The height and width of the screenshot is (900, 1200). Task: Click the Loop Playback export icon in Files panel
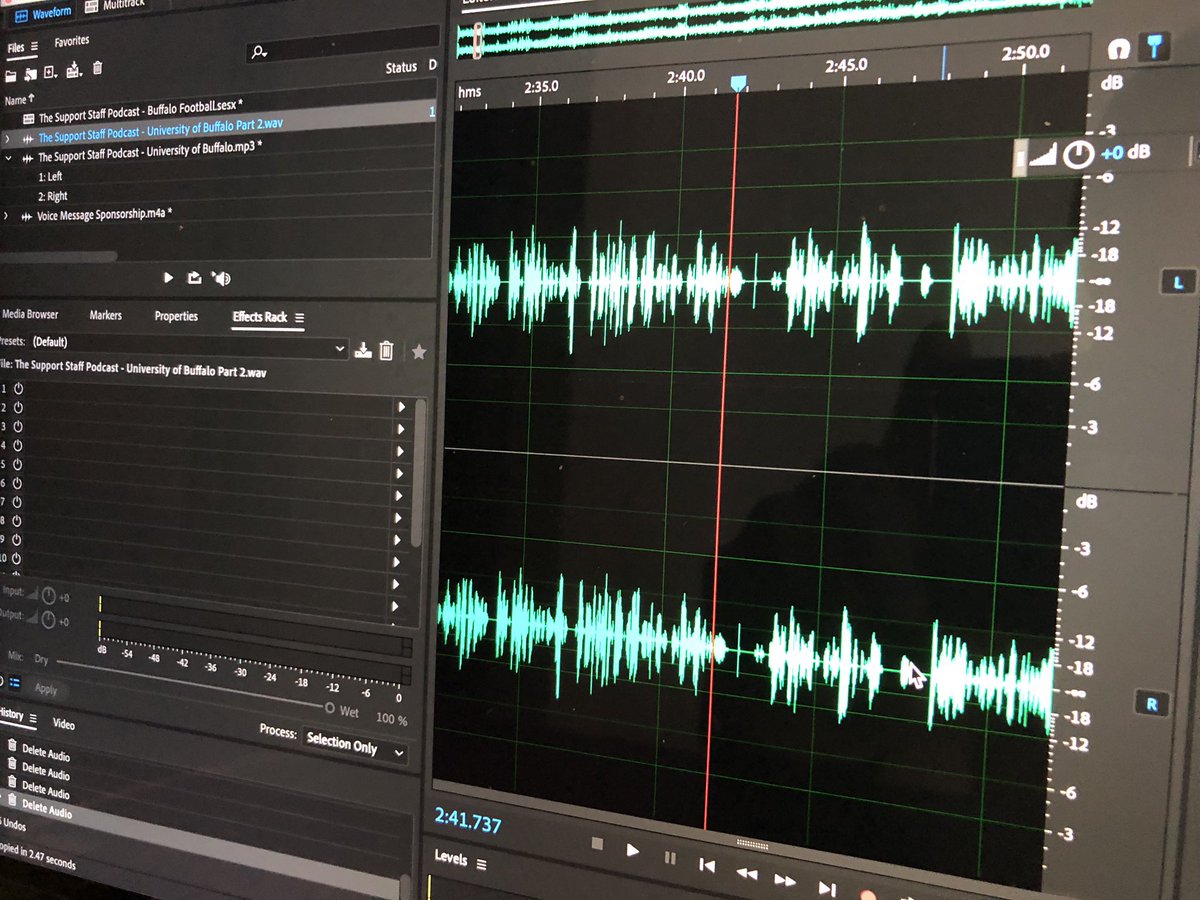[x=195, y=278]
